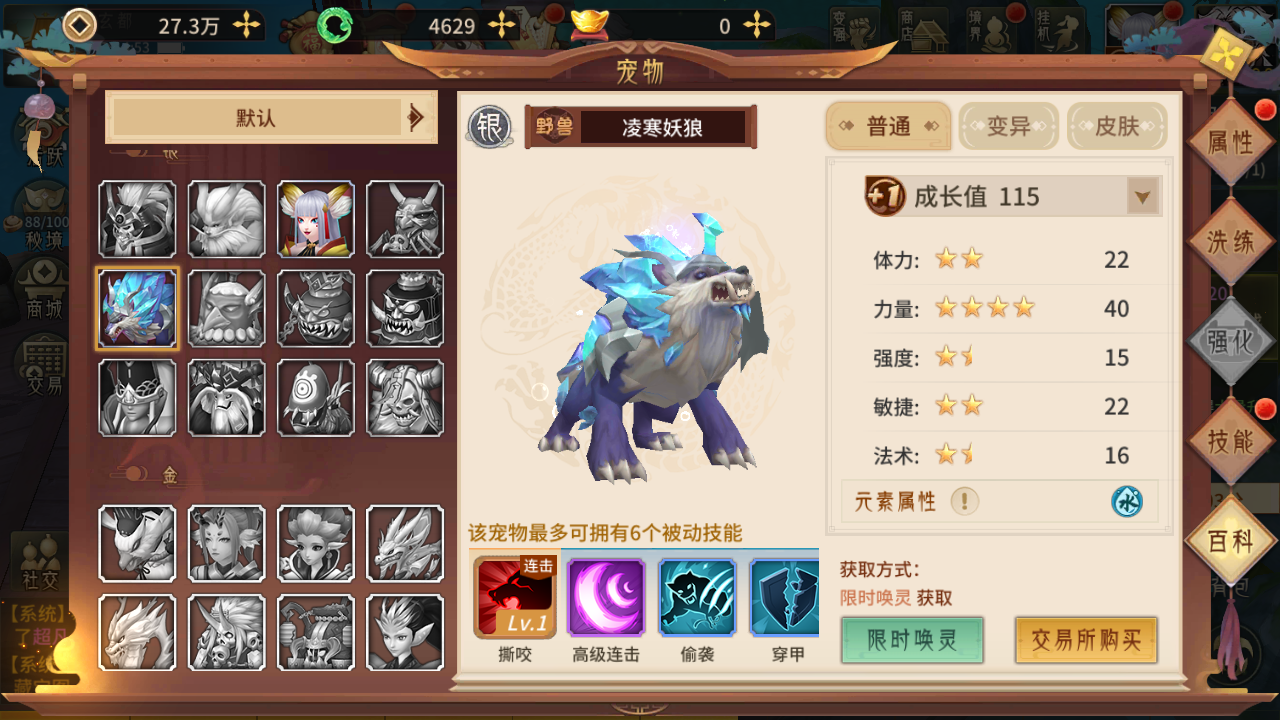Open the 技能 side menu
Image resolution: width=1280 pixels, height=720 pixels.
(x=1230, y=442)
